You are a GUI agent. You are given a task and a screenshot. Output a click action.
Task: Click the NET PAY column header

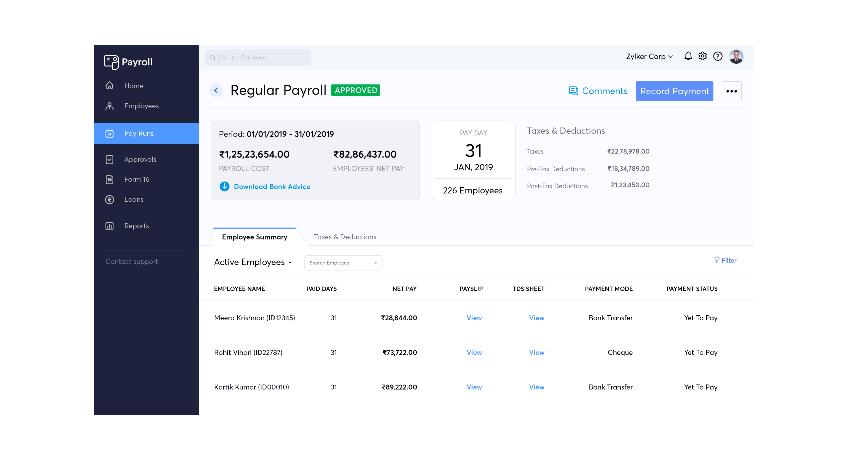[x=404, y=289]
